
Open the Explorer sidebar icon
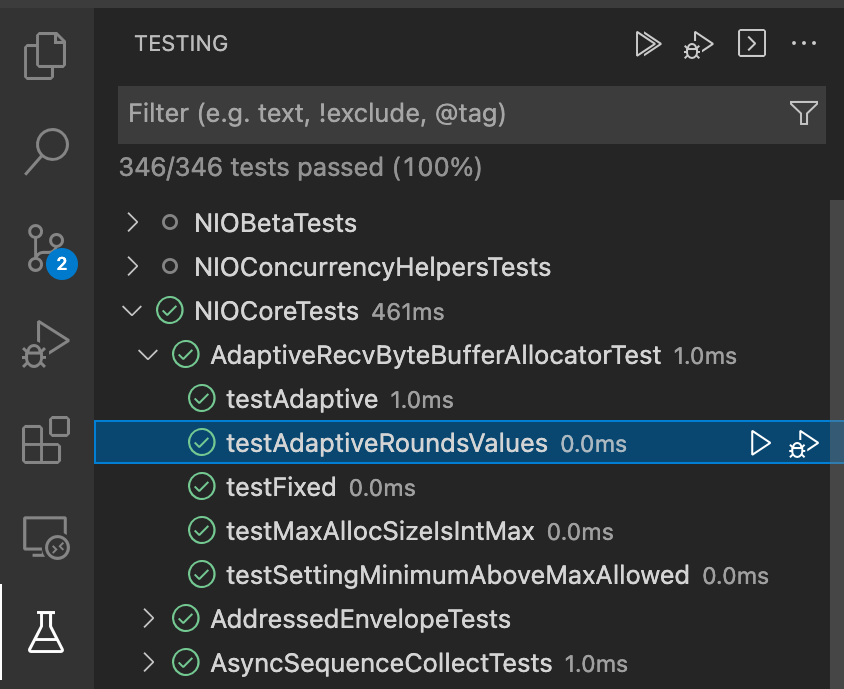coord(45,56)
